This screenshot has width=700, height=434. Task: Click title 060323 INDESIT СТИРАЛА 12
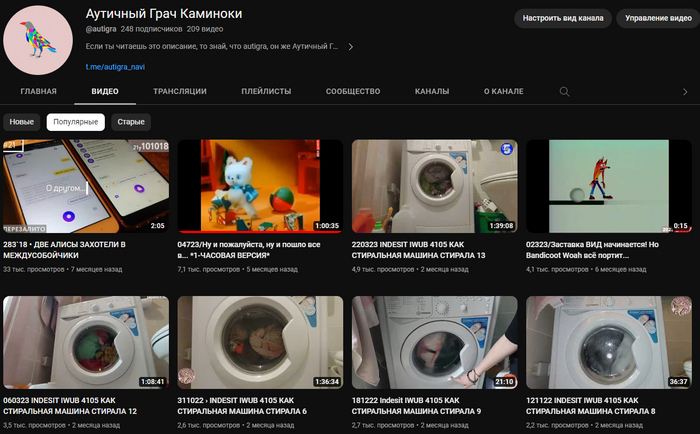70,406
